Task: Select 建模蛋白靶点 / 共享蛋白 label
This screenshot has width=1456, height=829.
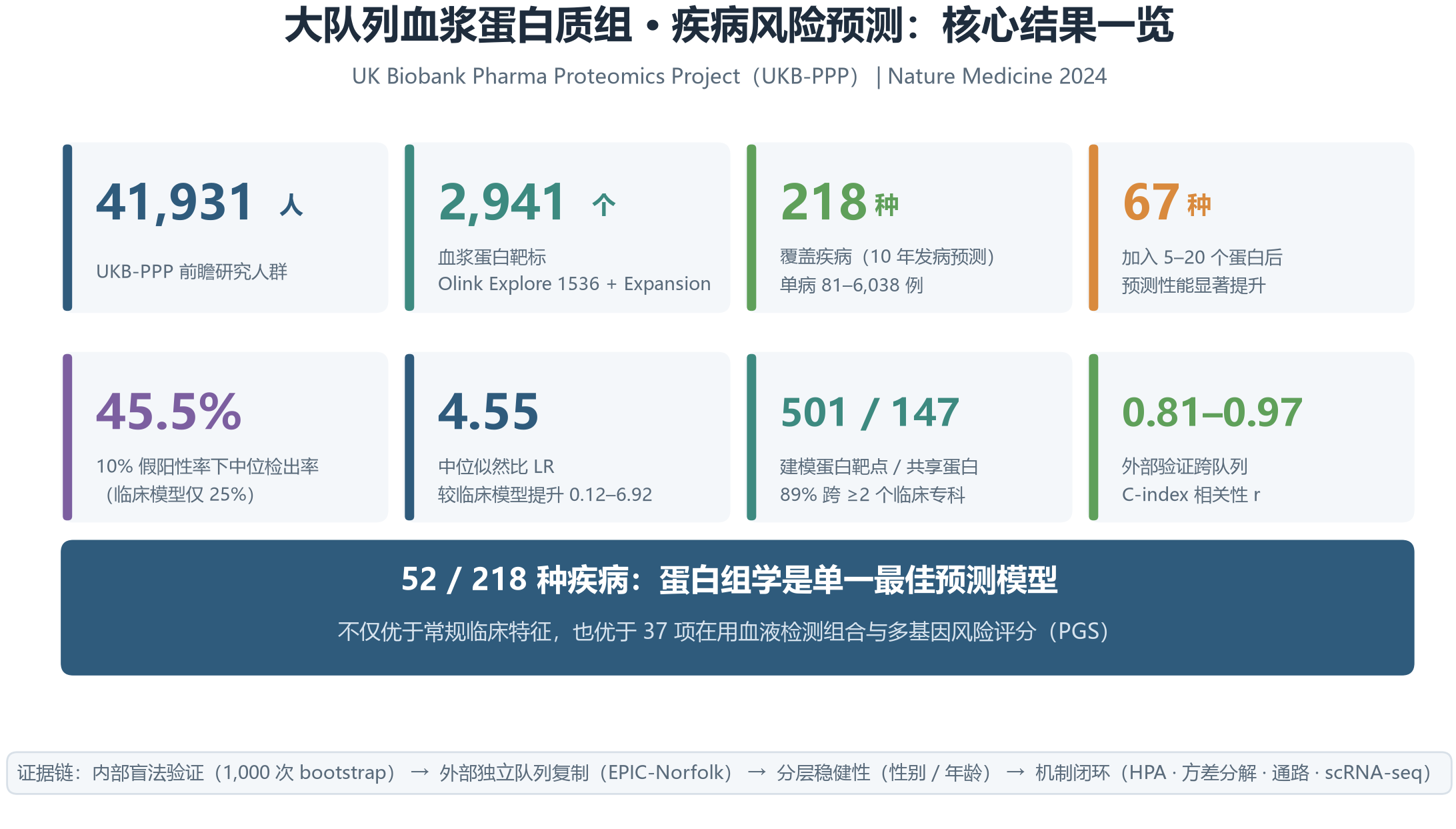Action: (879, 466)
